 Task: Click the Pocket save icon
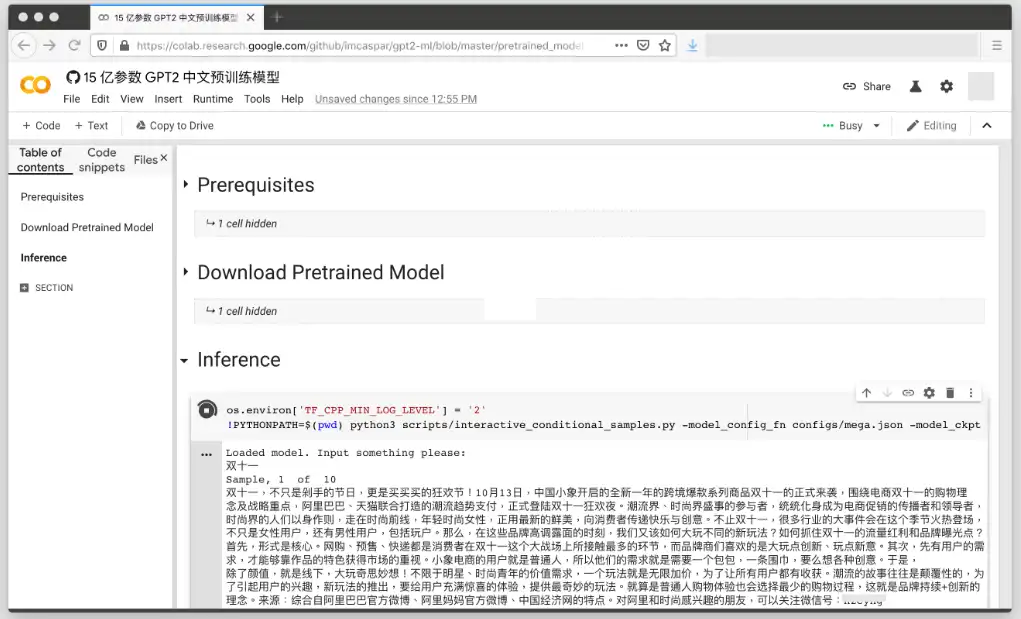tap(643, 46)
